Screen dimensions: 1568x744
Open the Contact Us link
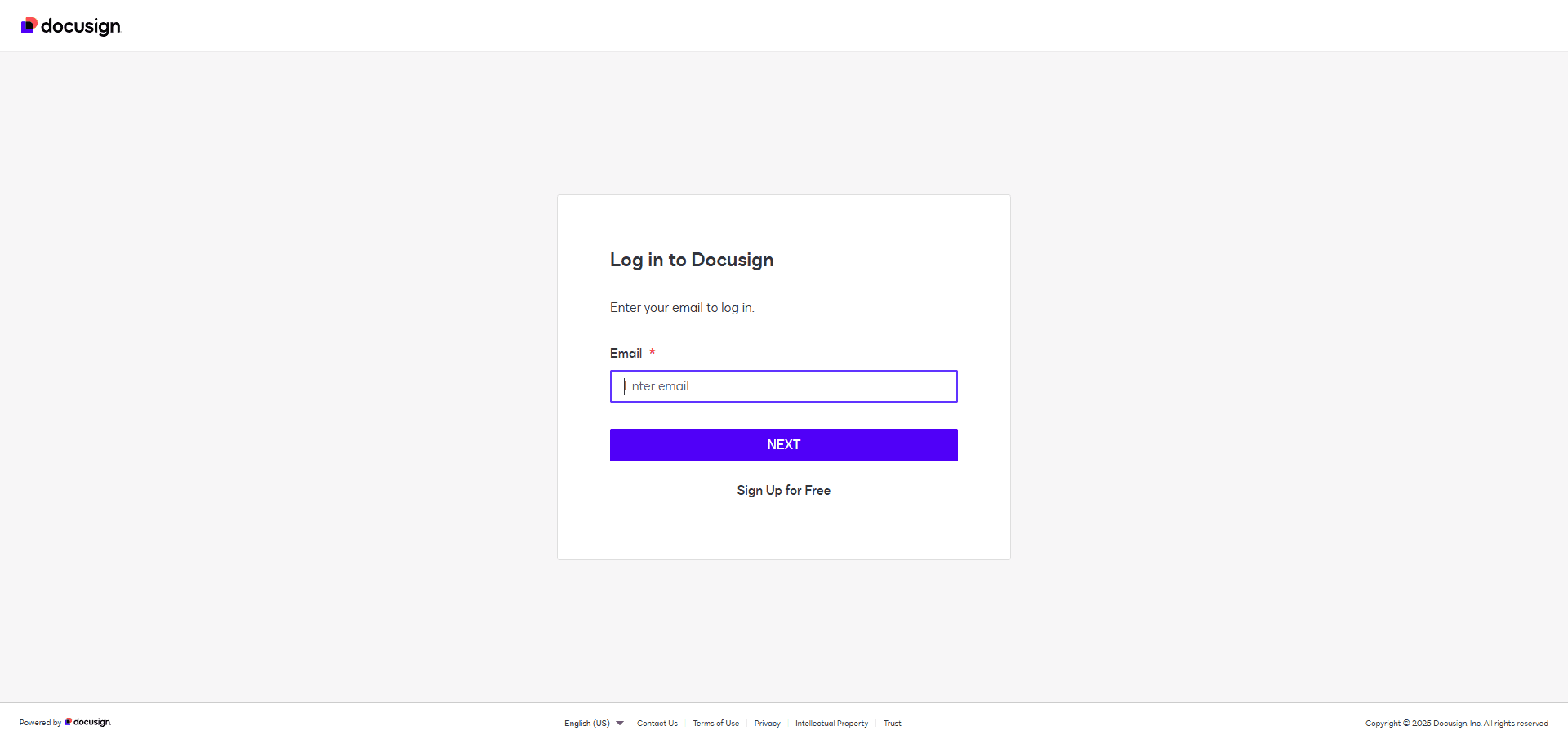657,723
